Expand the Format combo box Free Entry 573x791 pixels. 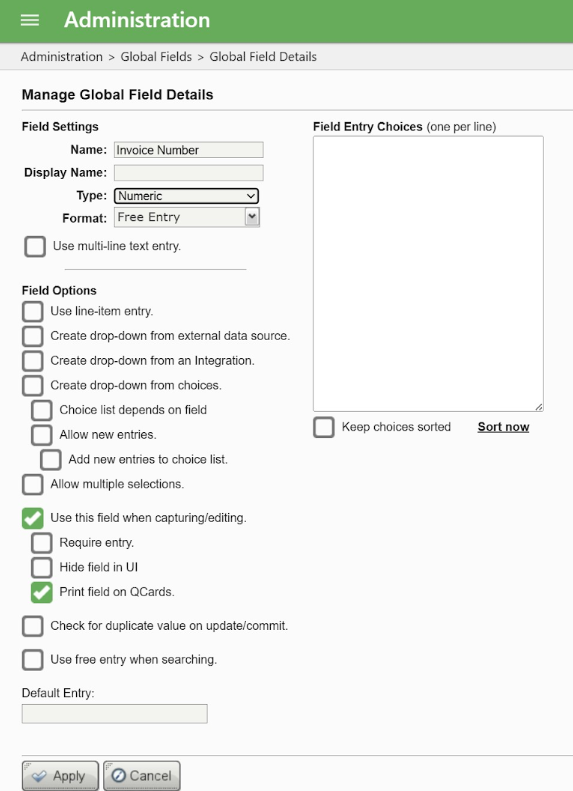coord(187,217)
